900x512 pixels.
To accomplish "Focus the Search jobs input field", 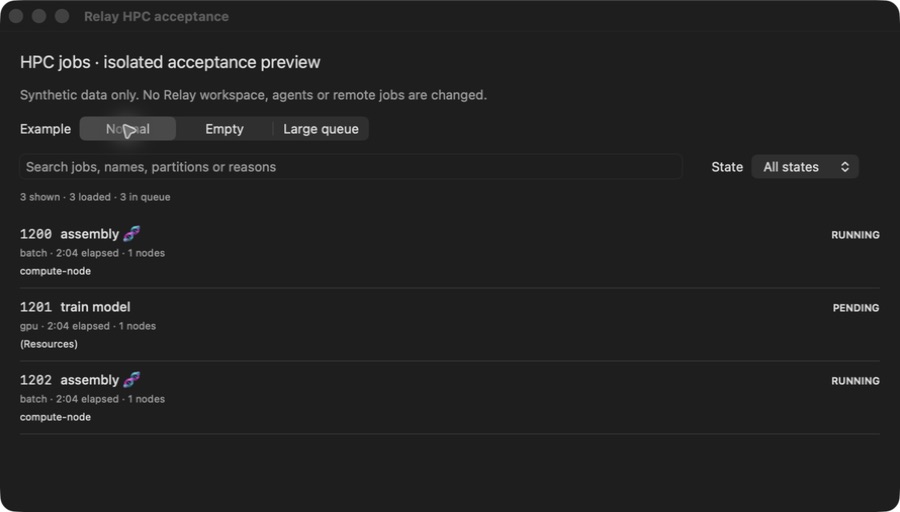I will click(351, 166).
